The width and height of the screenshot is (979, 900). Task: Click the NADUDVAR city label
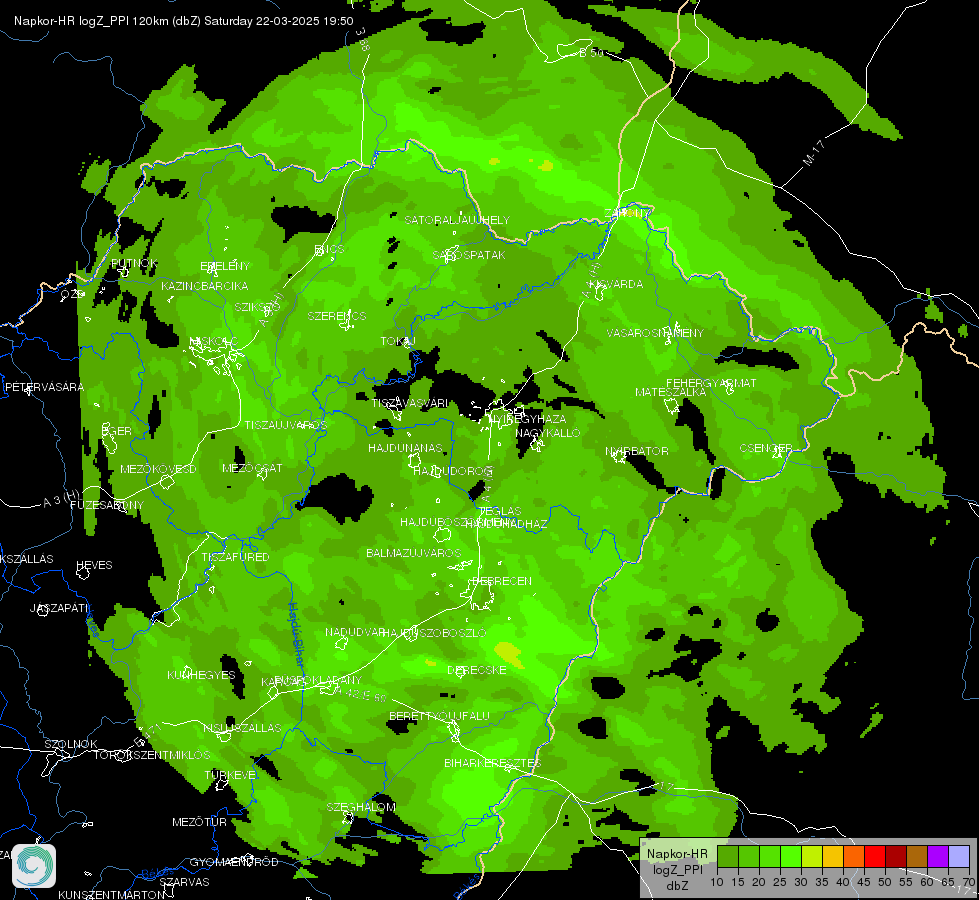tap(354, 633)
